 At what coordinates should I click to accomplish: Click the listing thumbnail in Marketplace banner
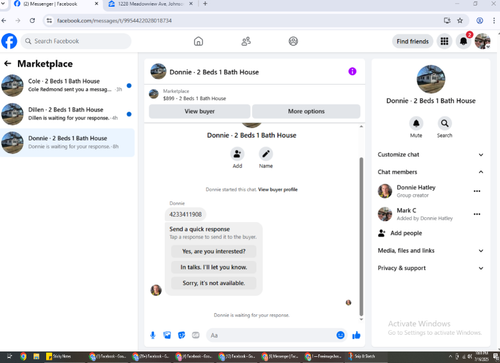[154, 94]
